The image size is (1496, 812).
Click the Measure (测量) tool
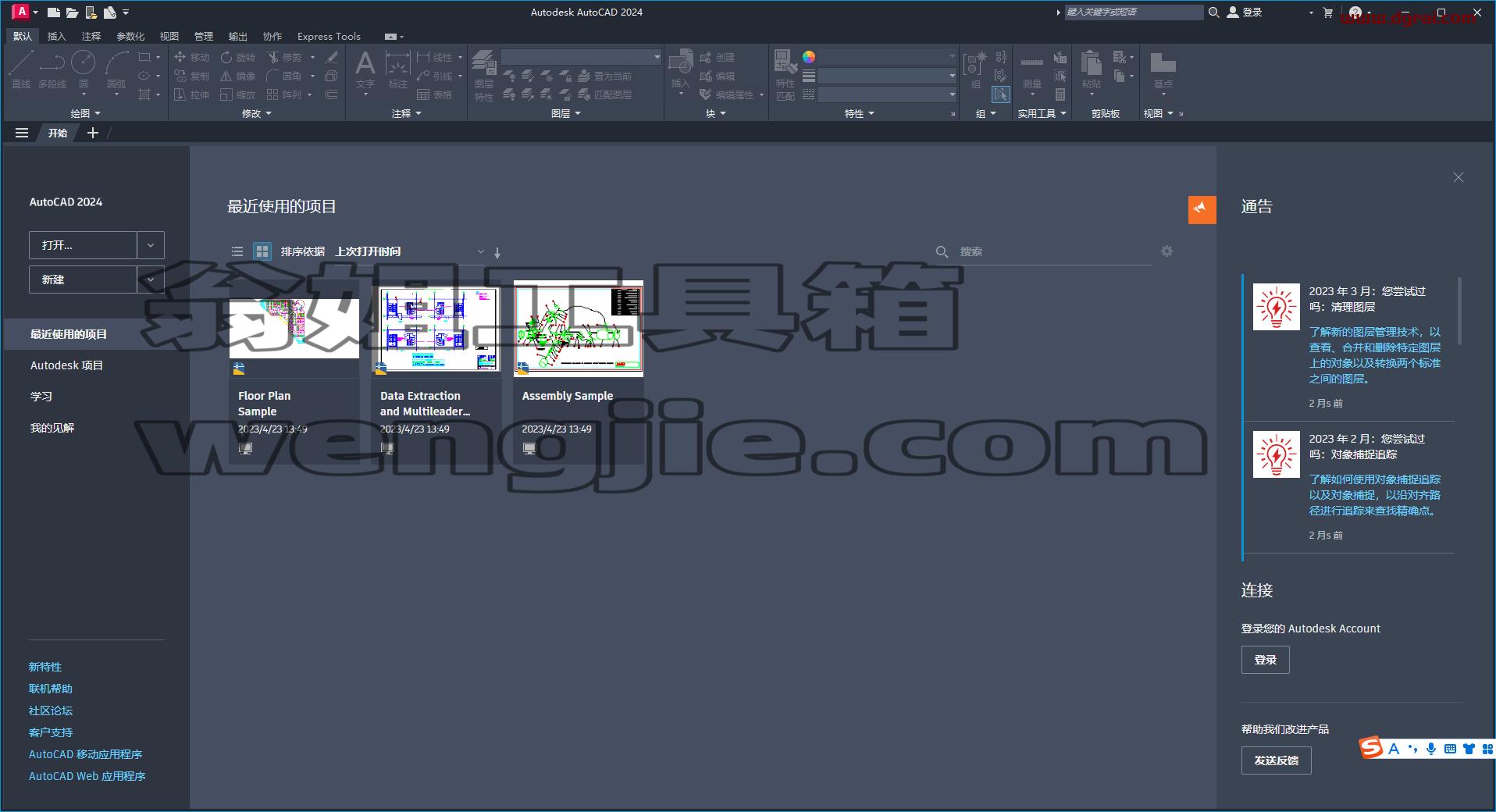click(x=1032, y=71)
